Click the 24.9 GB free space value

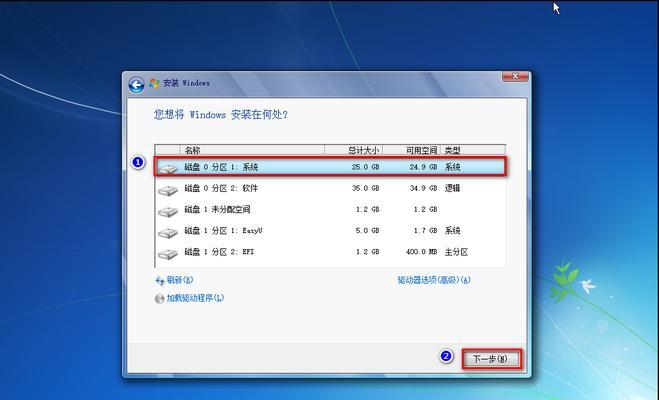(x=423, y=167)
